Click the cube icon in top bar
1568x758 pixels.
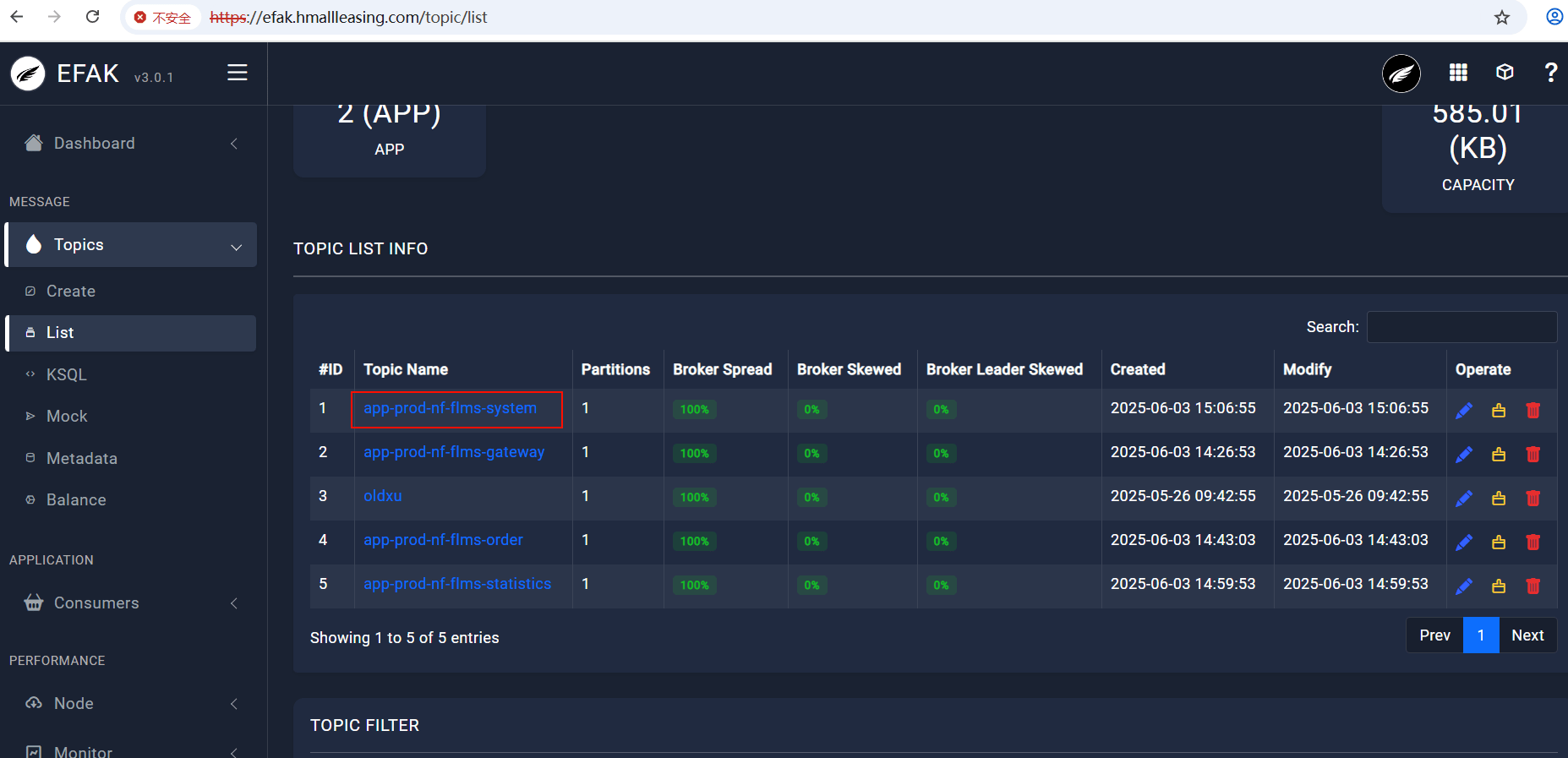(x=1505, y=74)
